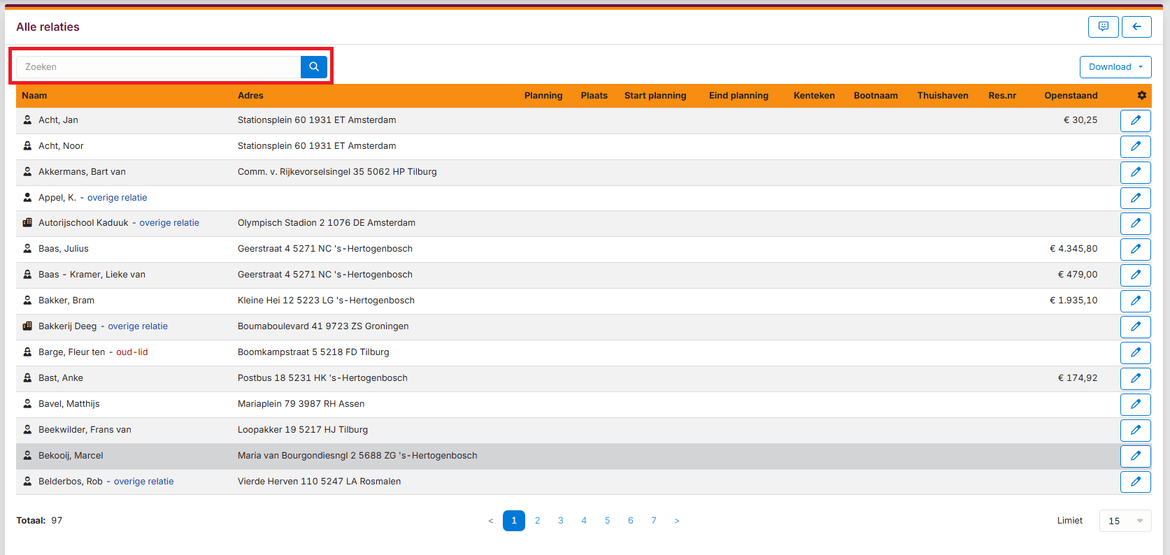Click the Openstaand column header
Image resolution: width=1170 pixels, height=555 pixels.
tap(1070, 96)
